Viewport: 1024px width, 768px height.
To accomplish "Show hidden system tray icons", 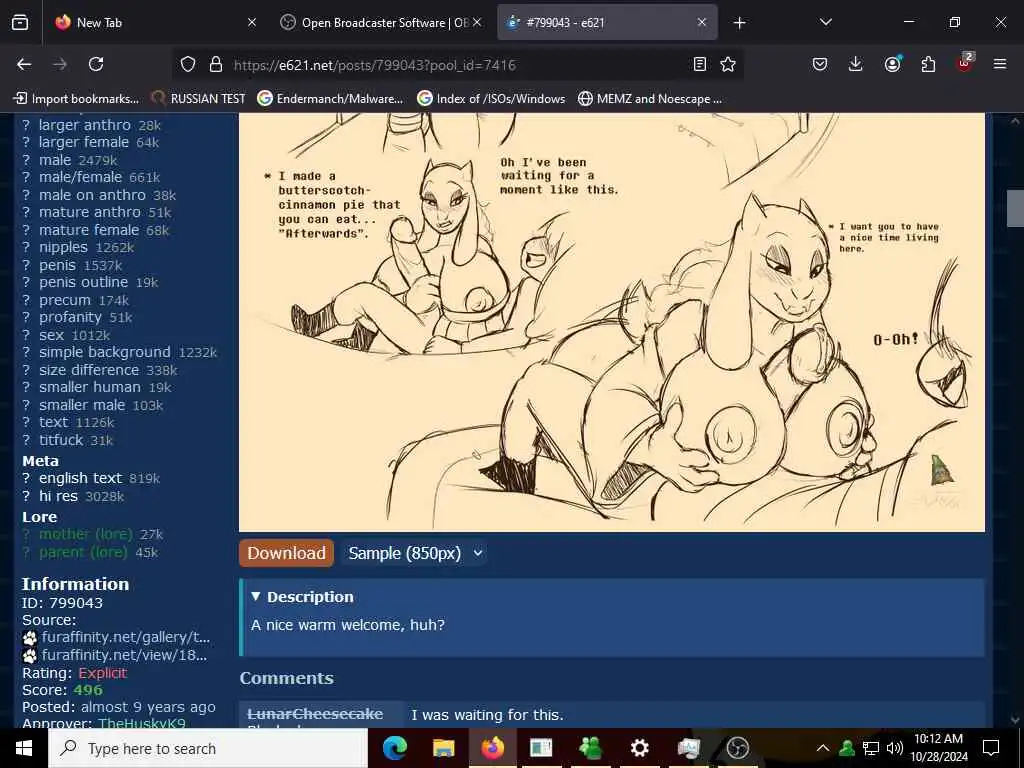I will click(823, 748).
